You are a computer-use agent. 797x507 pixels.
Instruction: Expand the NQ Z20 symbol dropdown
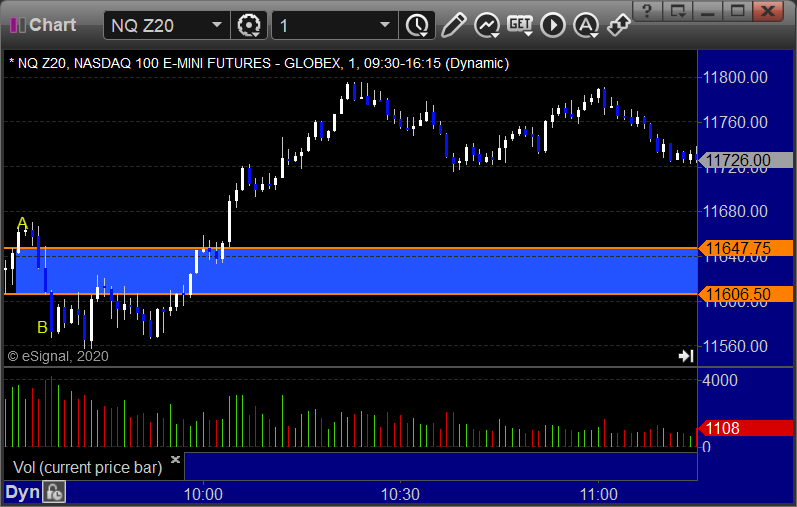217,25
